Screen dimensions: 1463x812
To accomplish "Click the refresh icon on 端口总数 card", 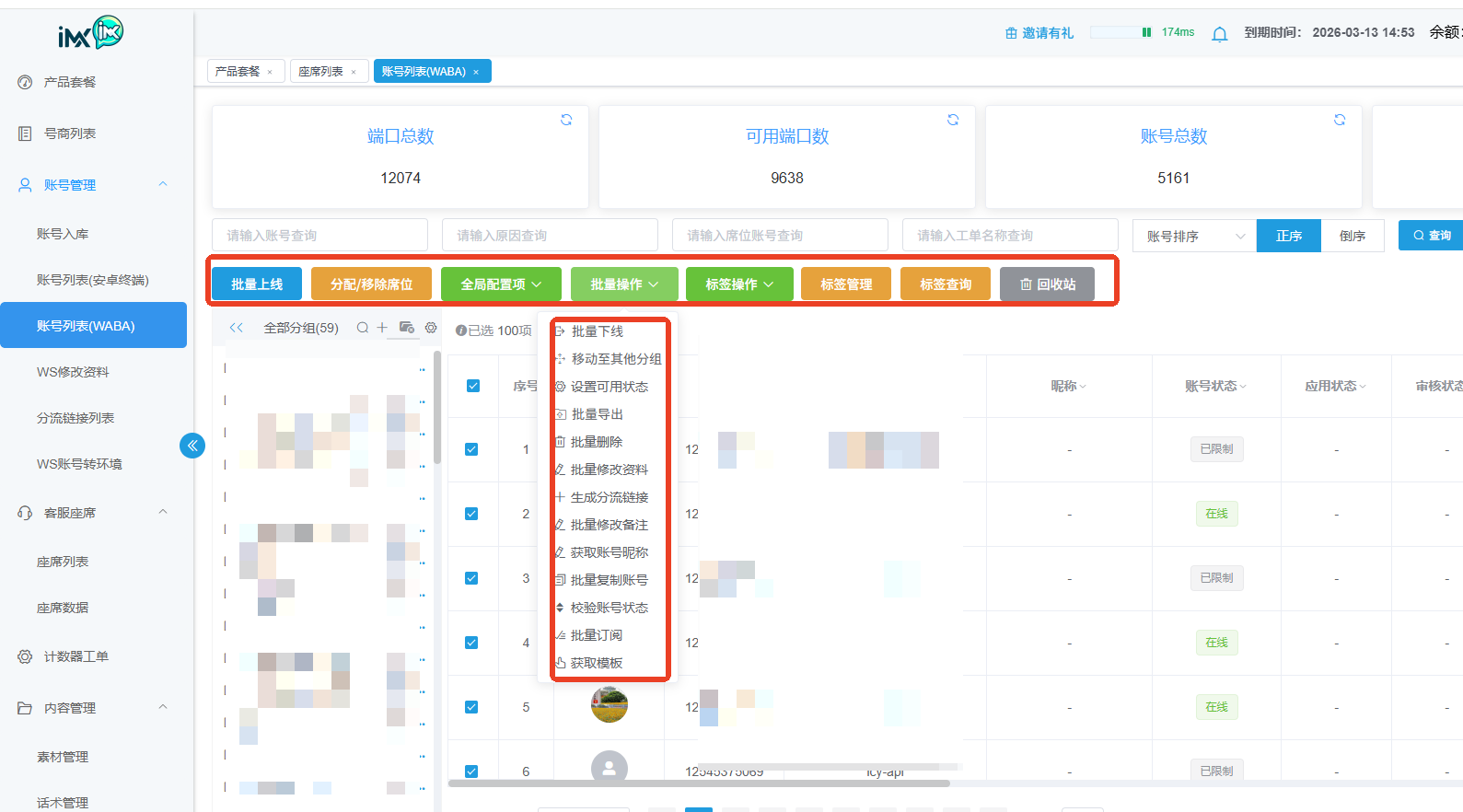I will pyautogui.click(x=566, y=120).
